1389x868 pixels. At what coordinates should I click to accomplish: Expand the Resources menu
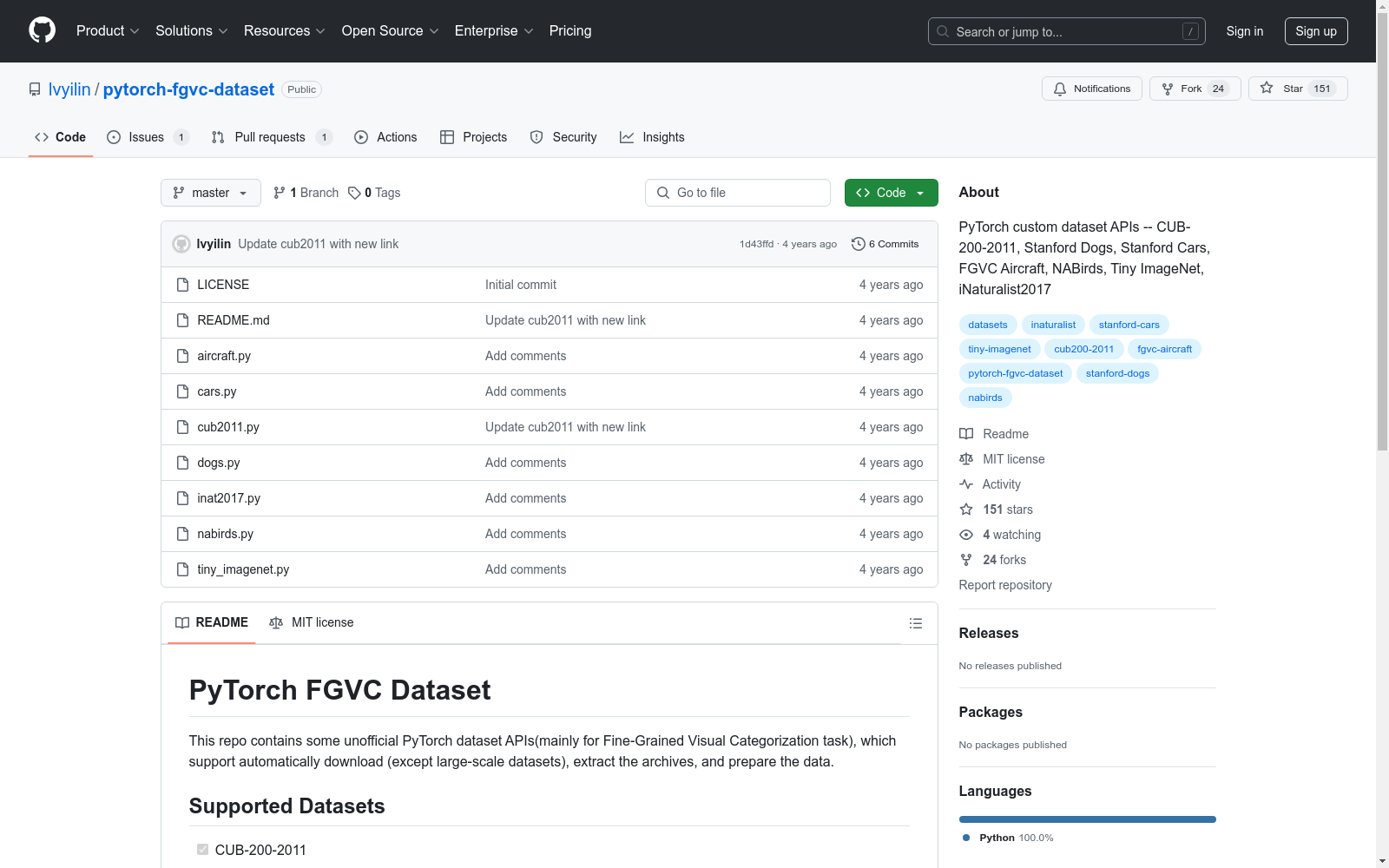pyautogui.click(x=285, y=30)
